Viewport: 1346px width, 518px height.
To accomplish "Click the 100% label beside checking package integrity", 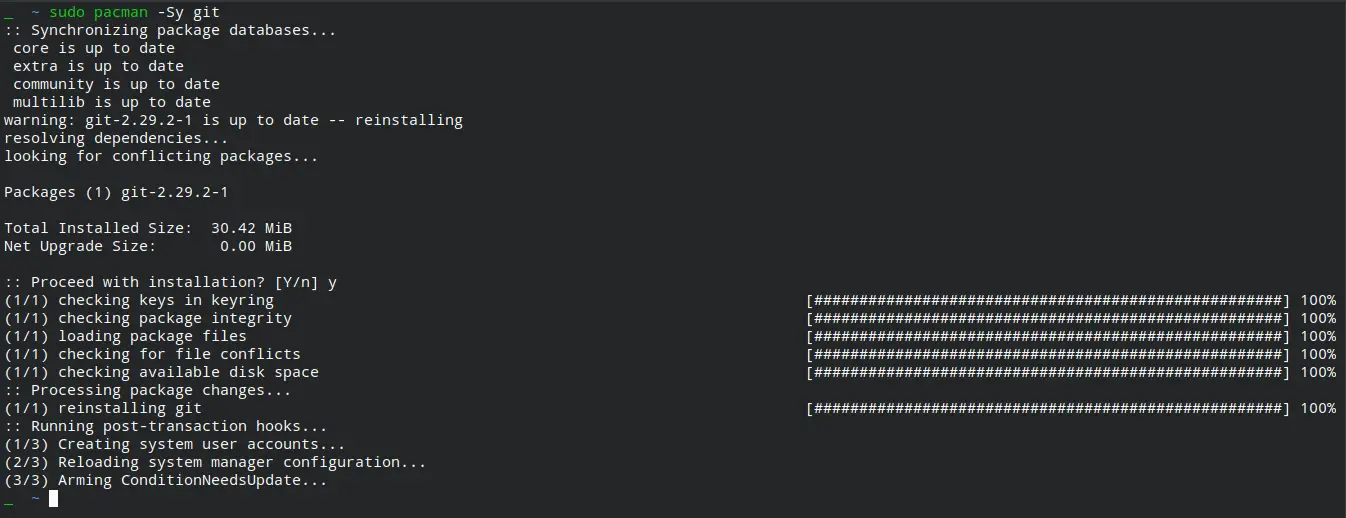I will (x=1318, y=318).
